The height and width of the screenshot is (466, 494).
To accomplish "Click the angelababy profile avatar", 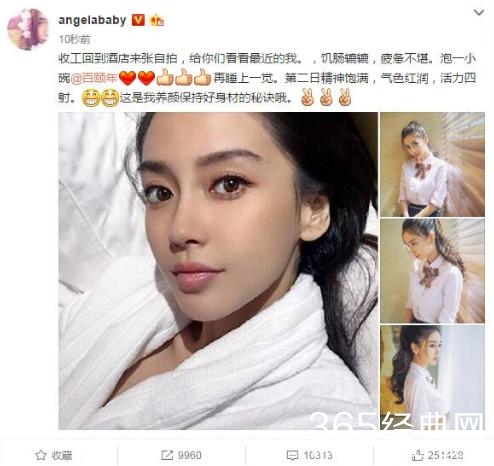I will coord(28,29).
